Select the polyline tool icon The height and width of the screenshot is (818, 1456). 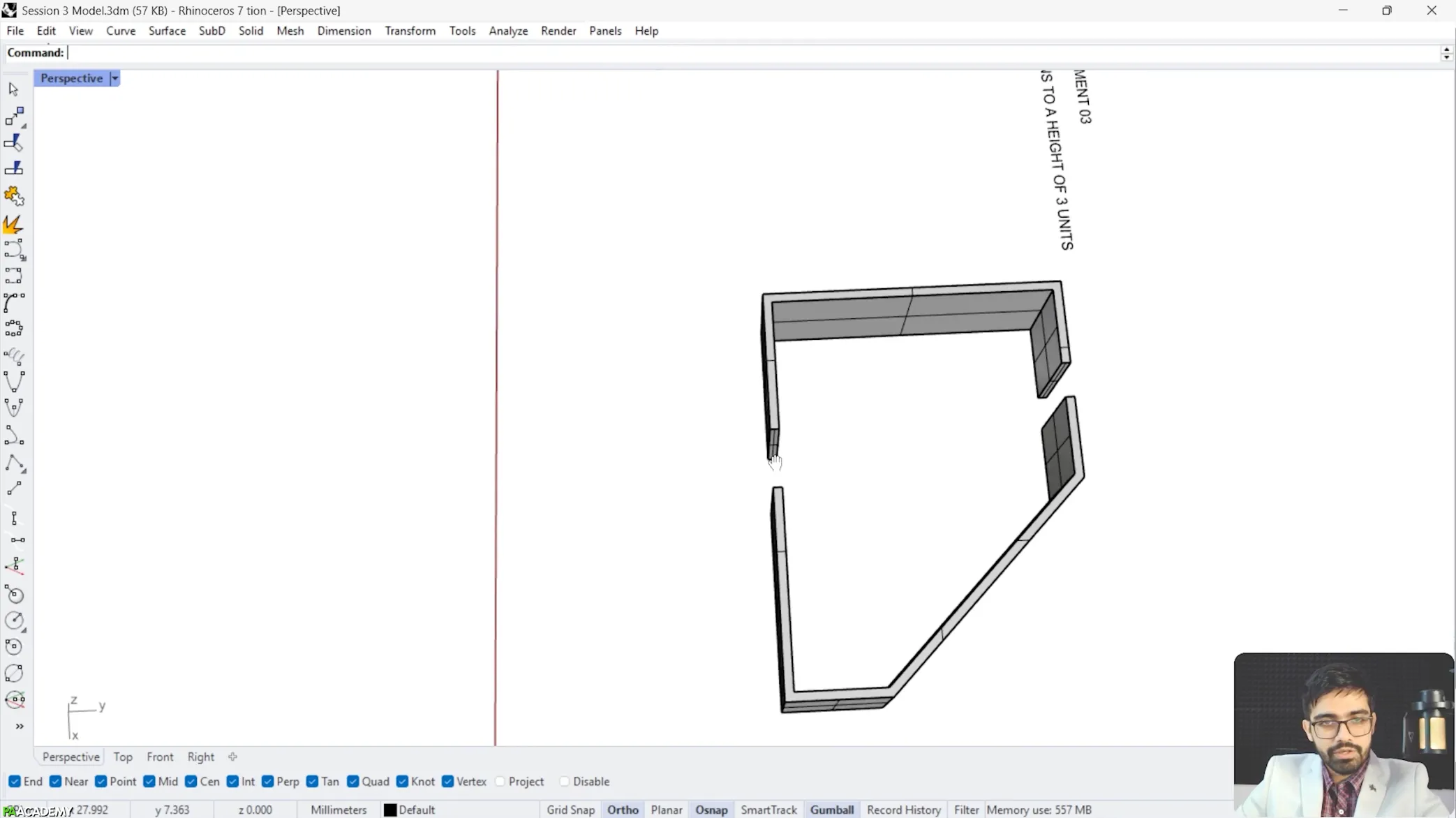(x=14, y=463)
